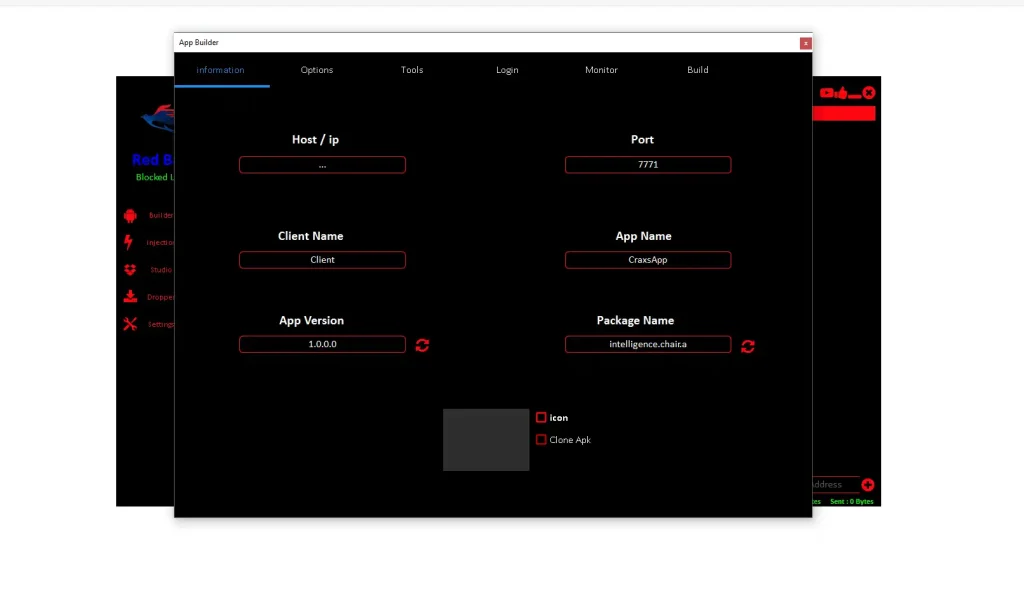This screenshot has height=589, width=1024.
Task: Switch to the Build tab
Action: 697,70
